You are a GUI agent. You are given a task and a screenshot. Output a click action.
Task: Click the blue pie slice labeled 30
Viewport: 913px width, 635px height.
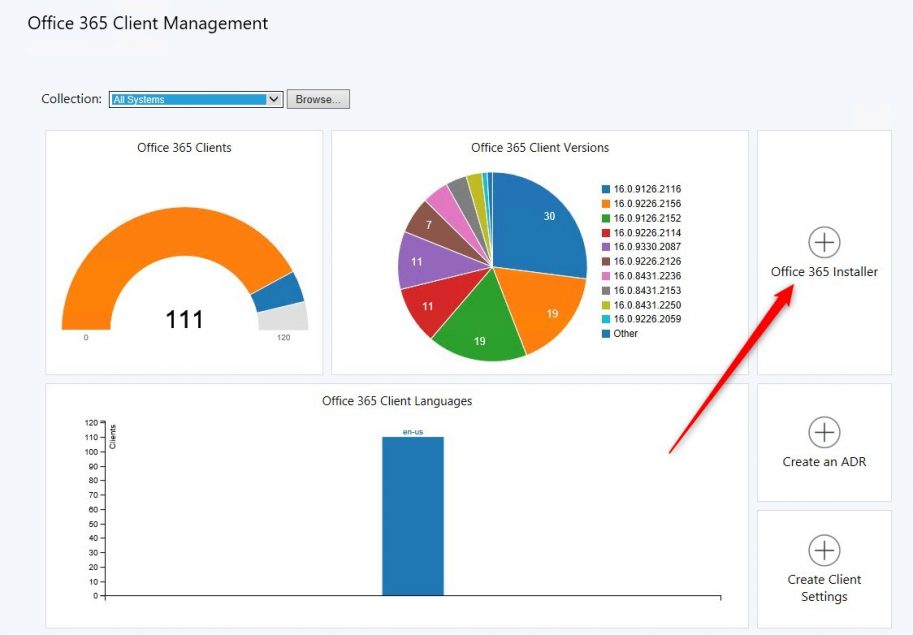point(539,224)
